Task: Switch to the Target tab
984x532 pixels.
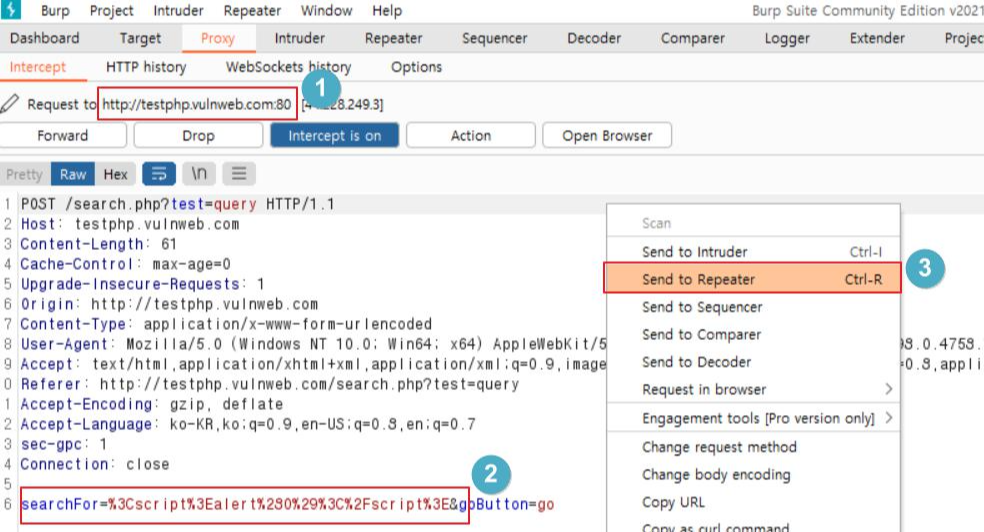Action: click(x=141, y=38)
